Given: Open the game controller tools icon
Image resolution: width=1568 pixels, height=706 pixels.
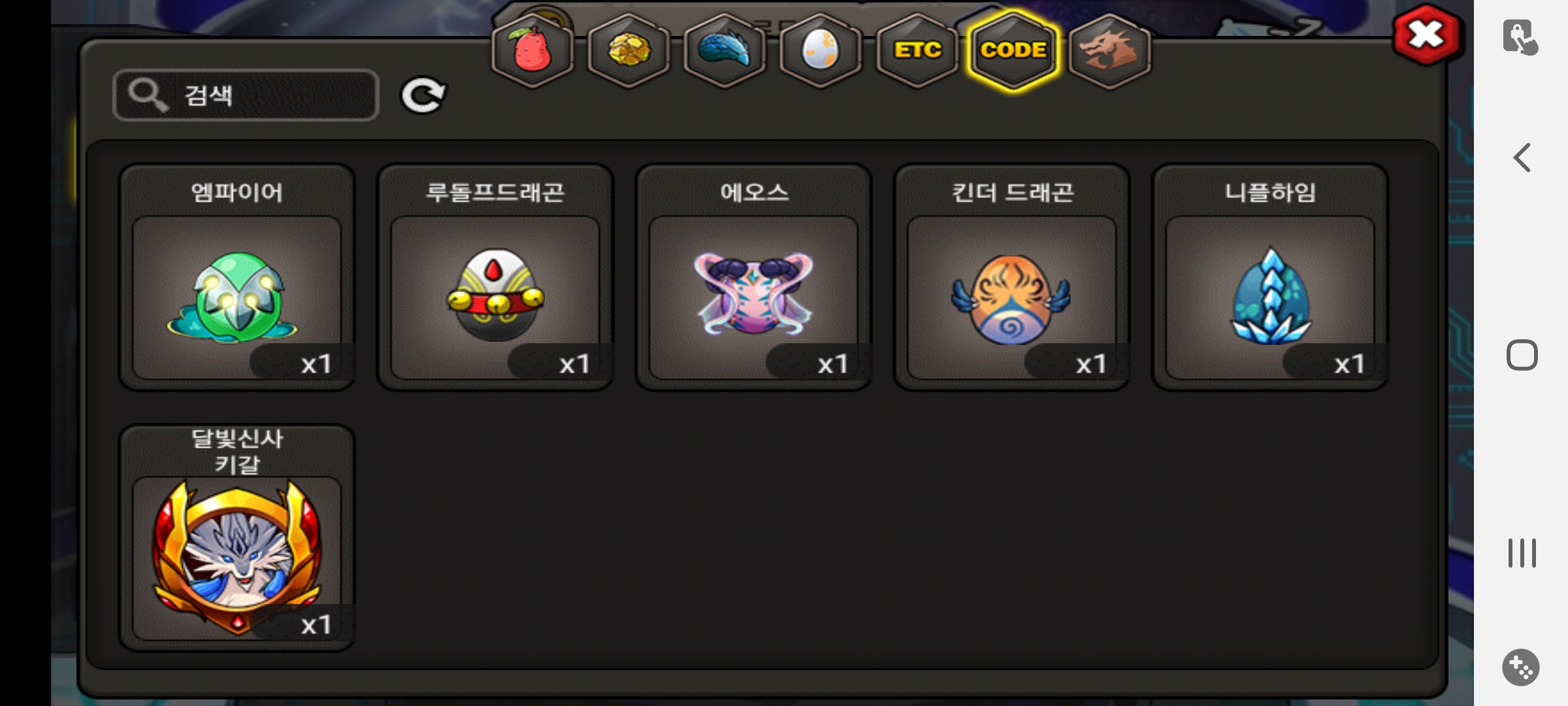Looking at the screenshot, I should 1521,667.
